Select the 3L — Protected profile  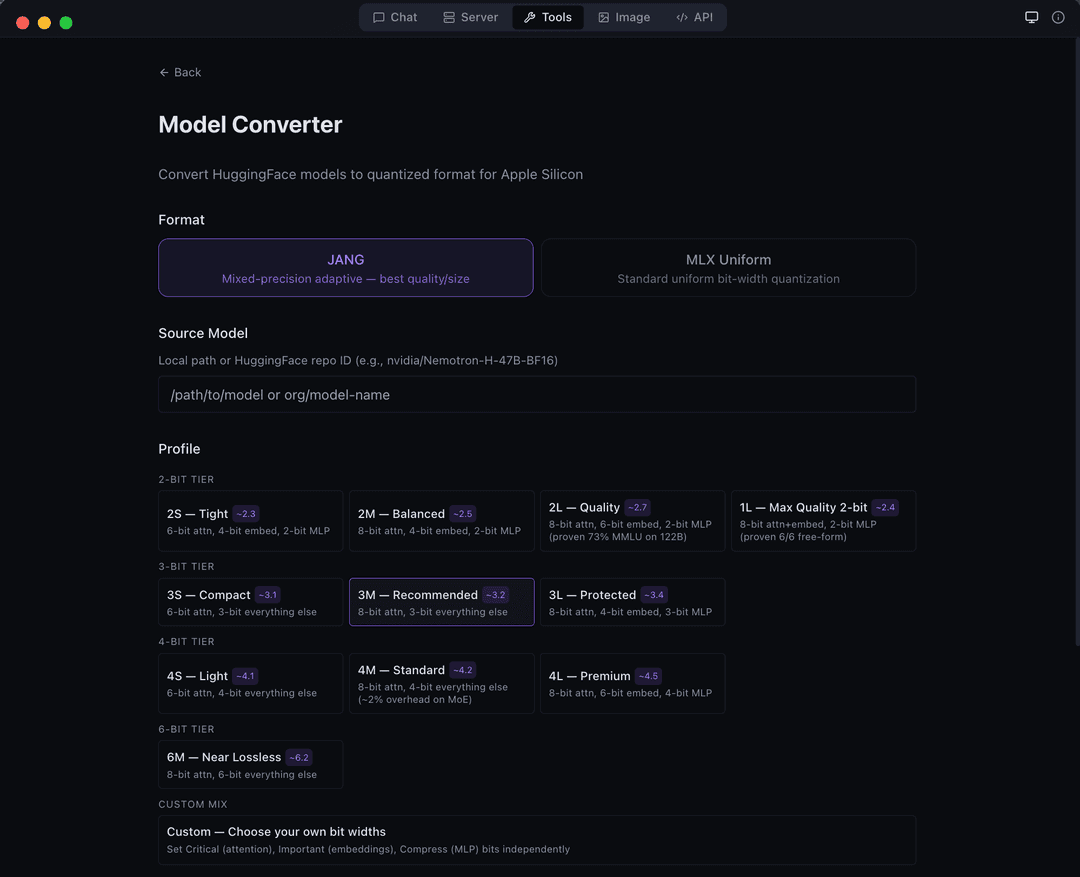coord(632,602)
